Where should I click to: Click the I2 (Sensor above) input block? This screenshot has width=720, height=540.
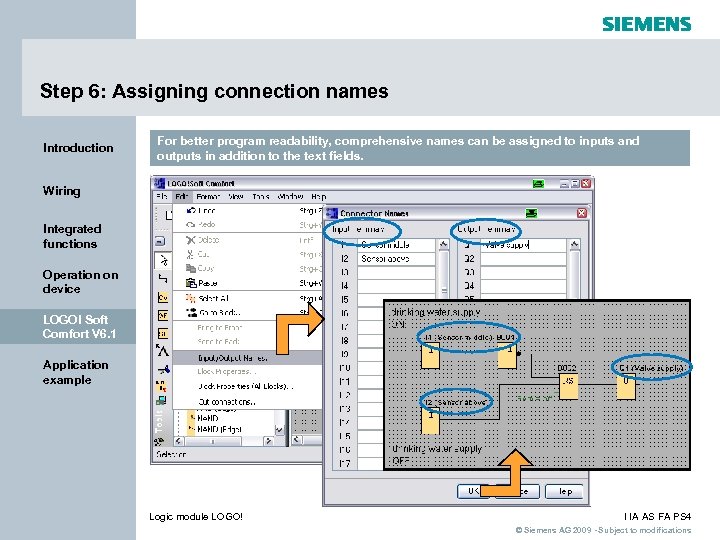point(431,422)
